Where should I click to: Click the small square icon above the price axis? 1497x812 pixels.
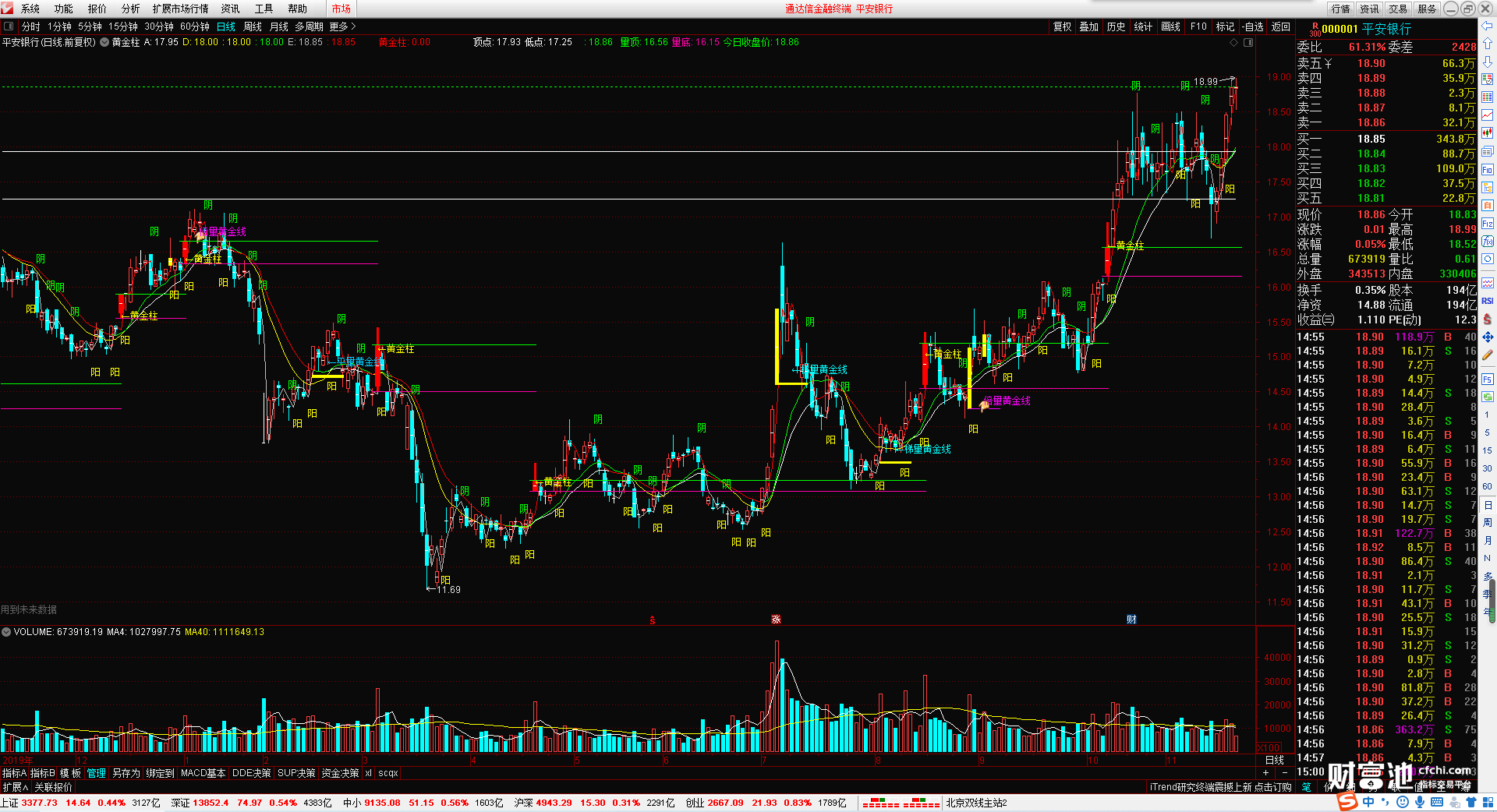tap(1247, 42)
